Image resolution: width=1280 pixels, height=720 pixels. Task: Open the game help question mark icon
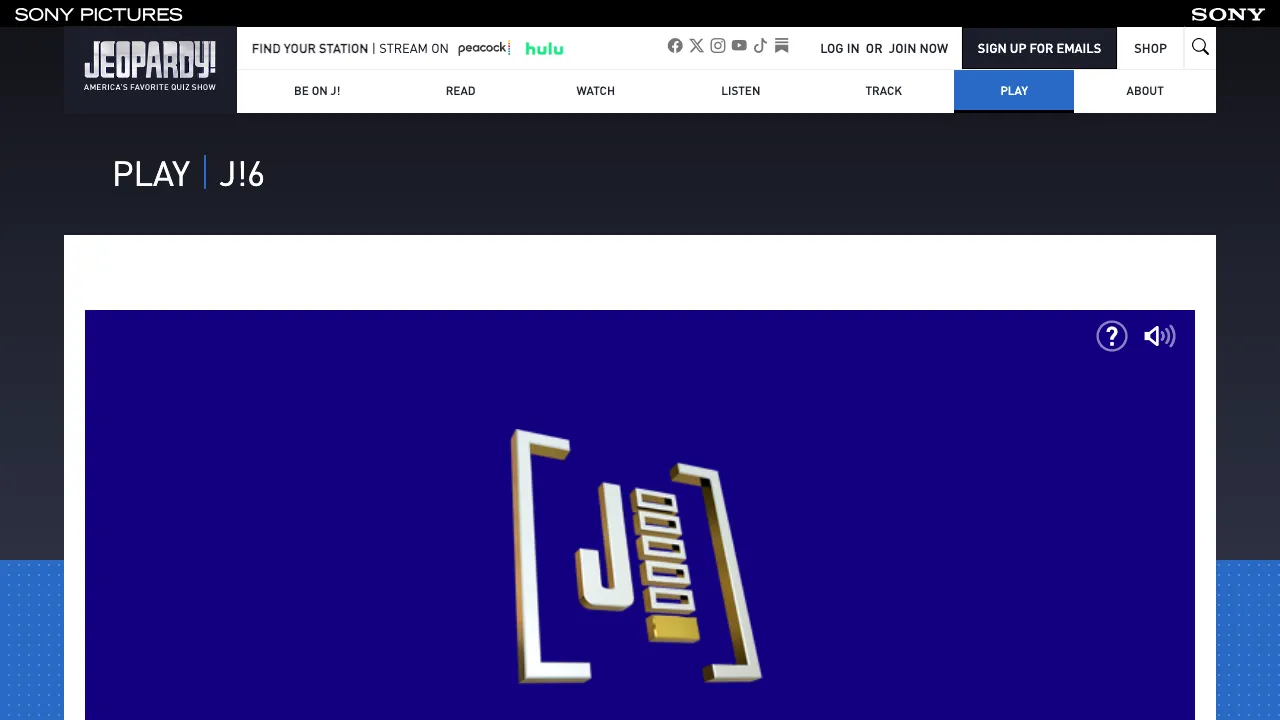(1112, 336)
